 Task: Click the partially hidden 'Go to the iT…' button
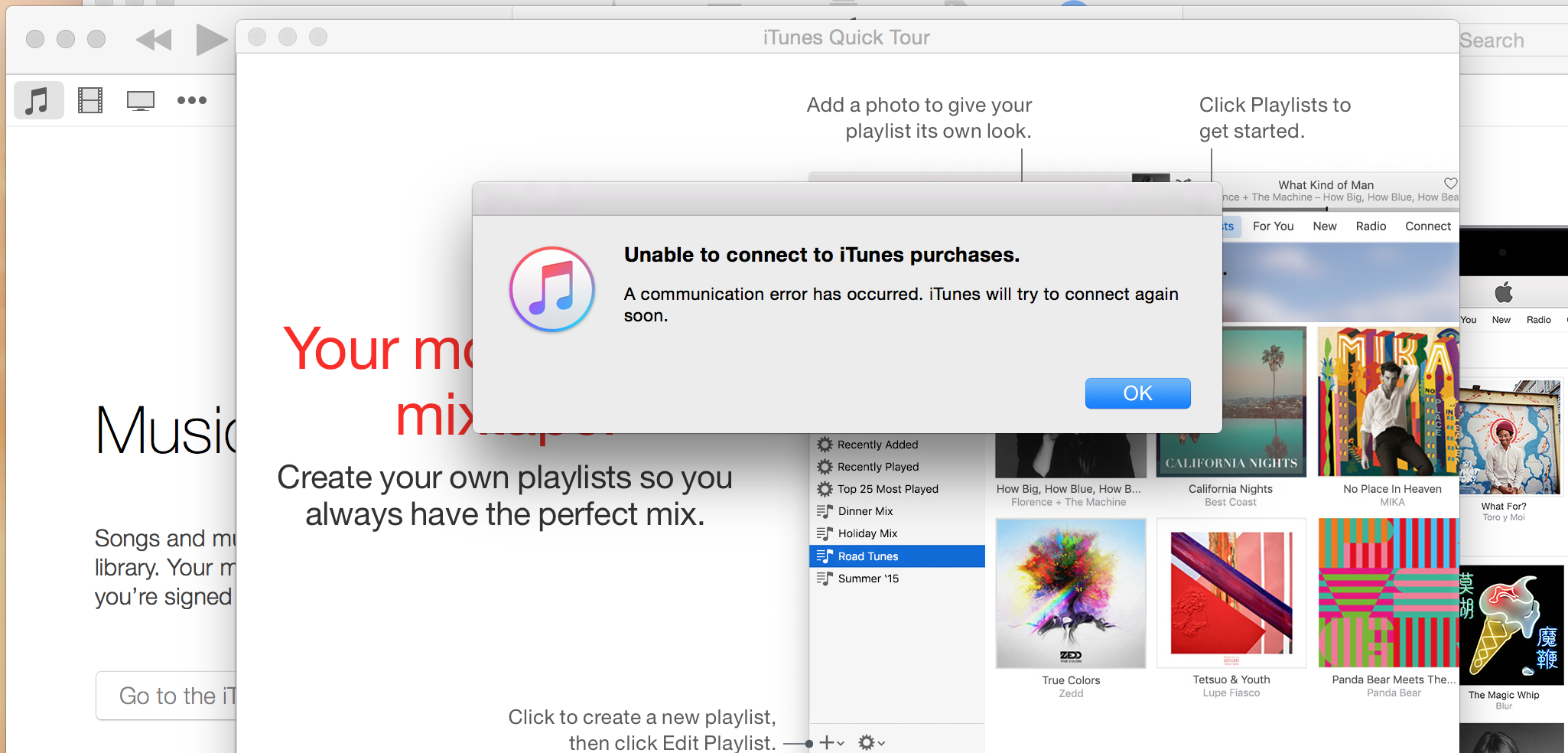coord(166,696)
